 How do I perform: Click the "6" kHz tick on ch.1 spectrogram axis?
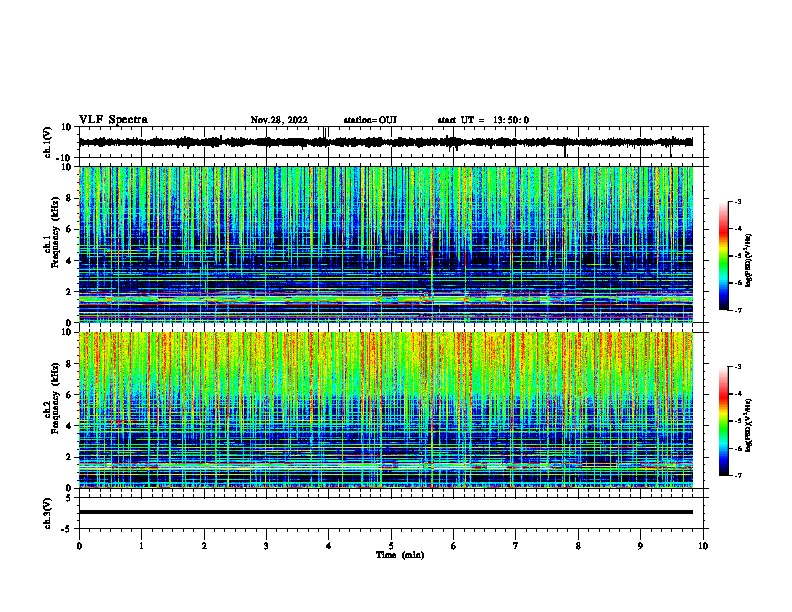[70, 229]
